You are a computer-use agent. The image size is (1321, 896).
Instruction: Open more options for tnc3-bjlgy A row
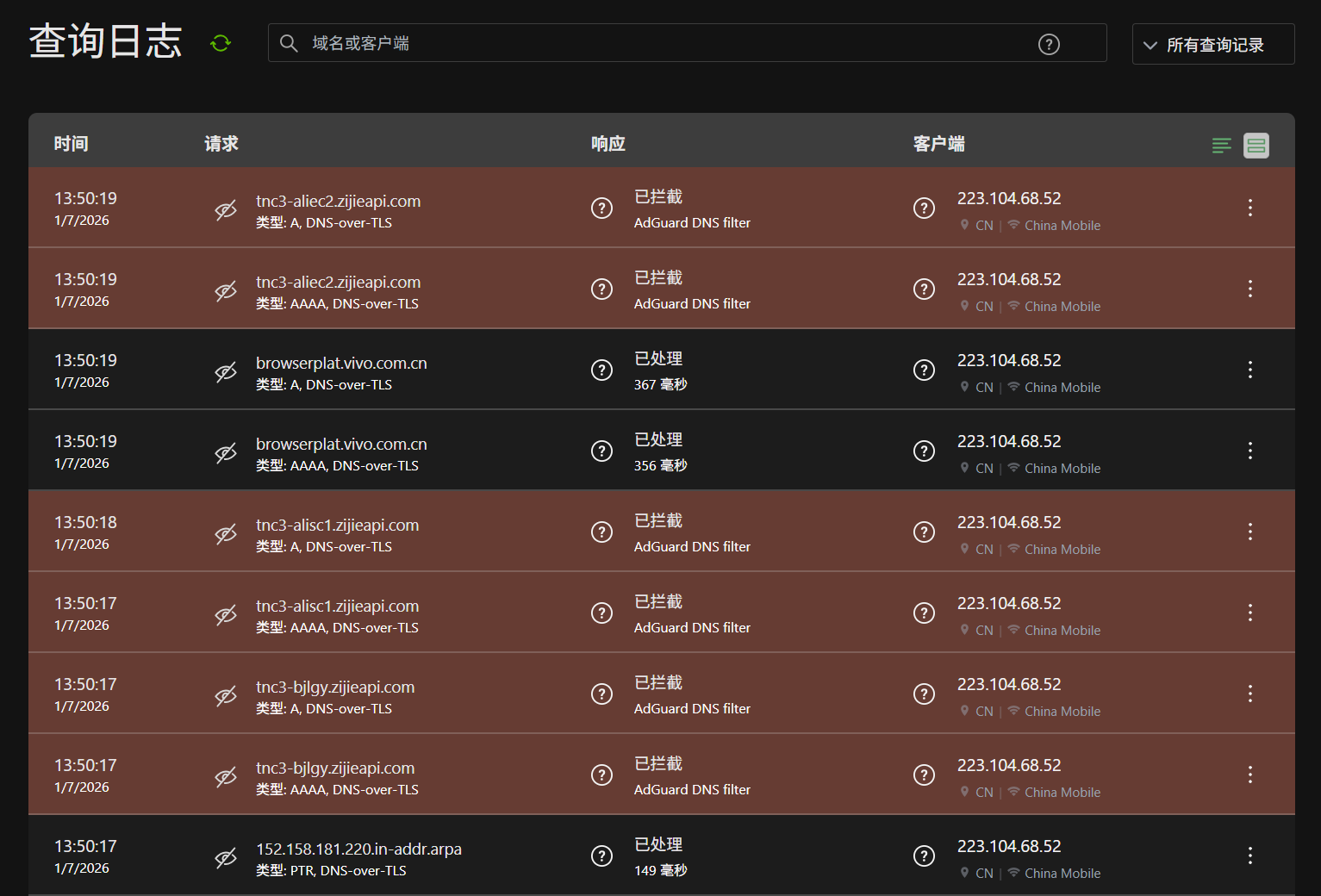tap(1249, 694)
